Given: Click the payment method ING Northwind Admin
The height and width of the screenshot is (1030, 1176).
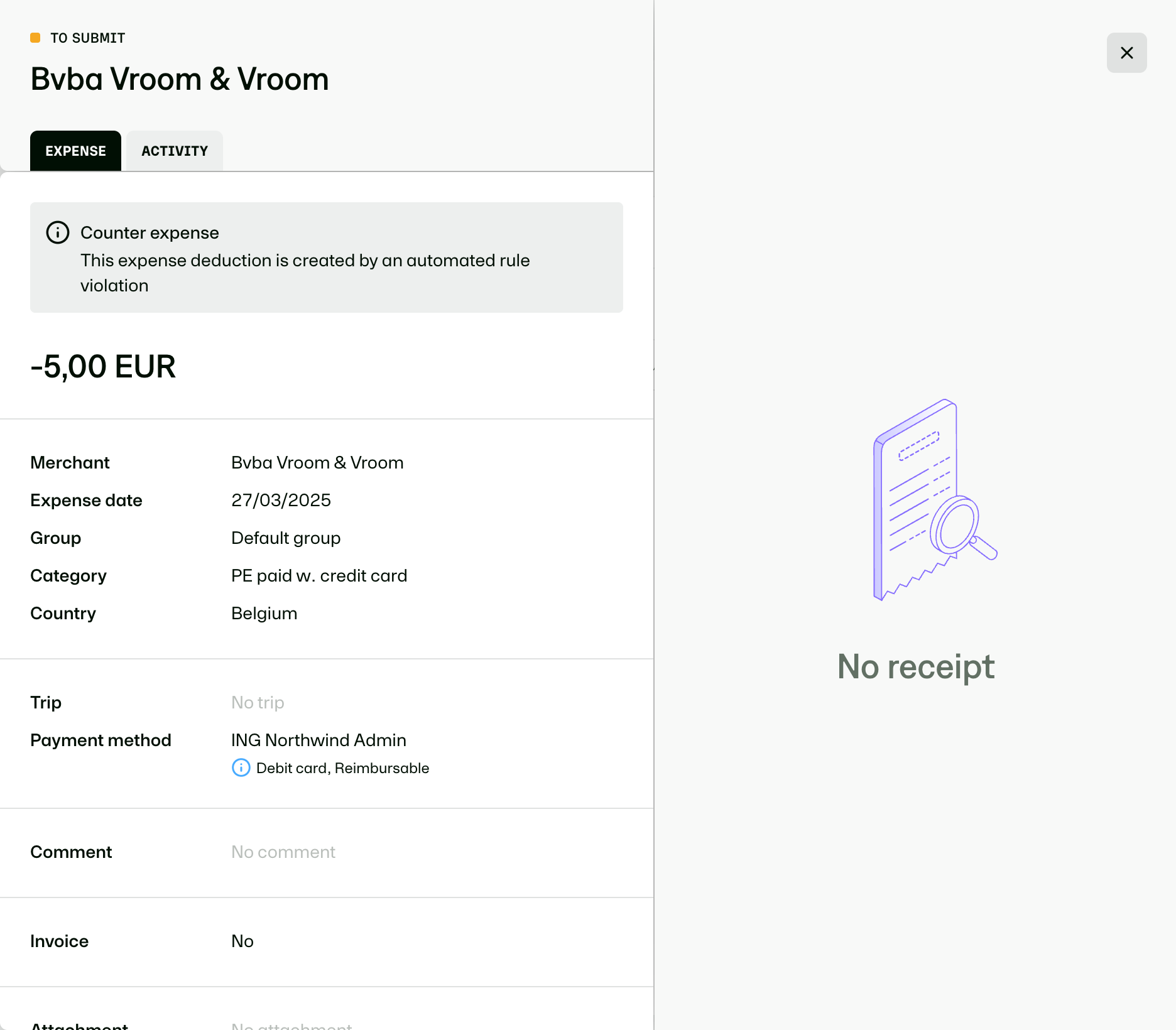Looking at the screenshot, I should click(x=318, y=740).
